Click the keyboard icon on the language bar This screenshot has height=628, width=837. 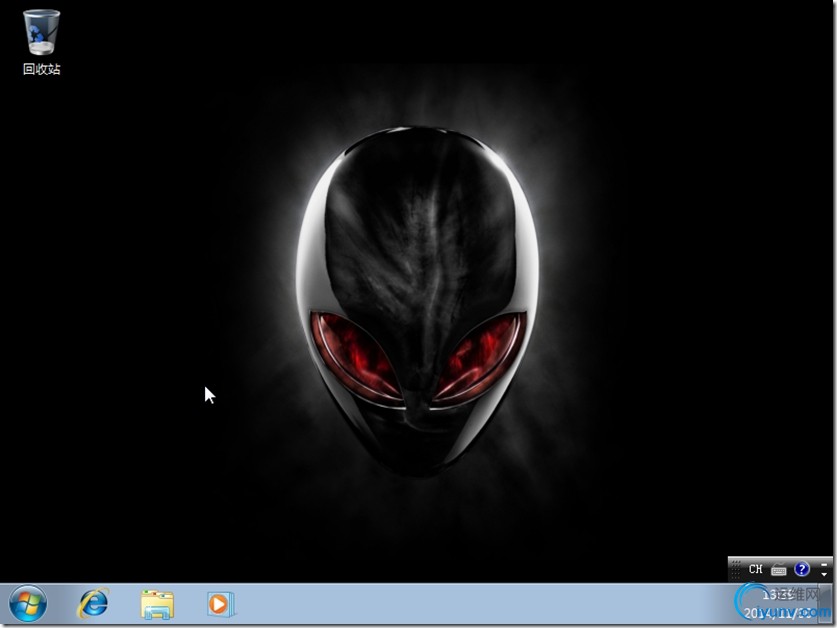click(x=779, y=570)
